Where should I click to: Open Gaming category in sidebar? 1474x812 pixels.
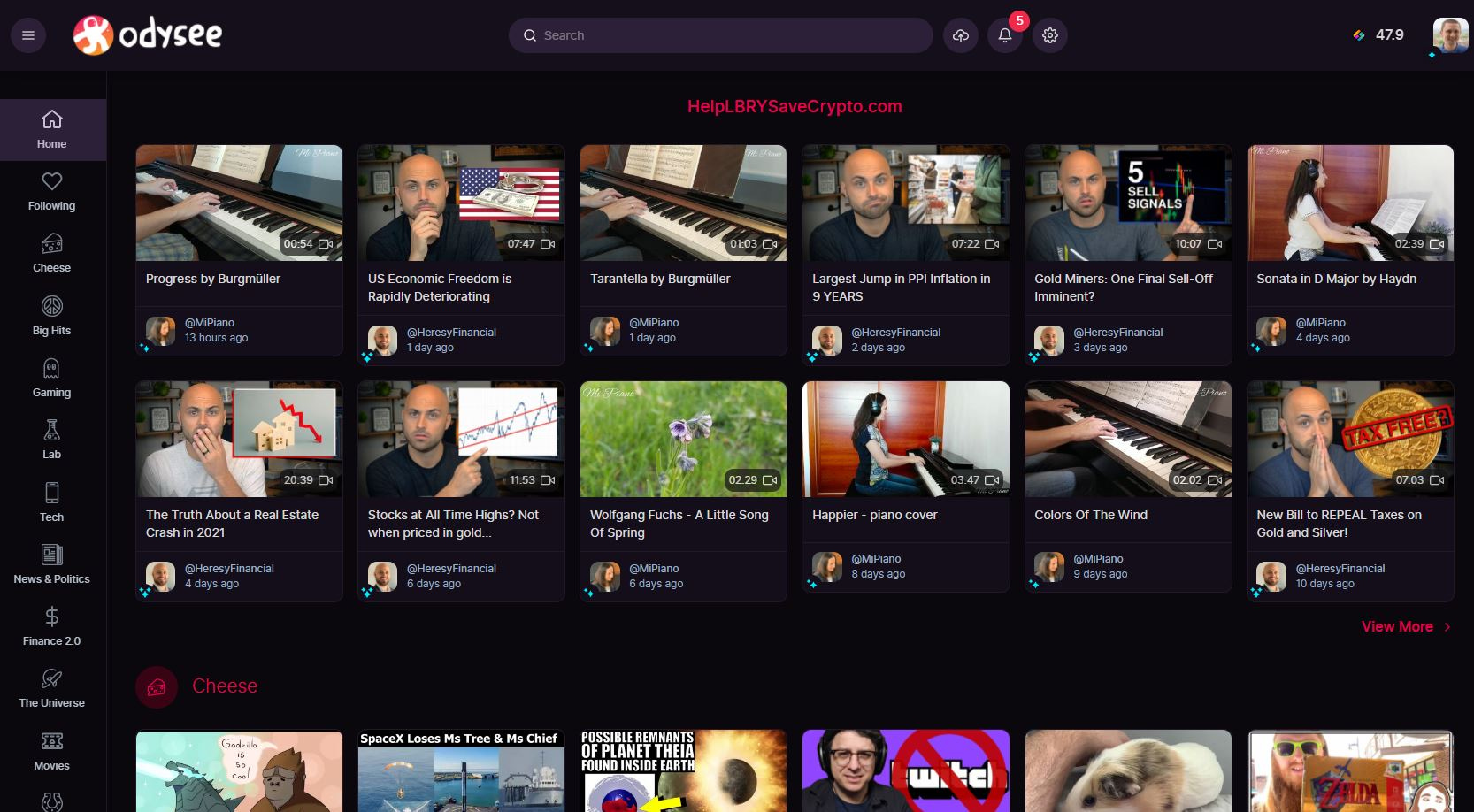click(x=52, y=379)
